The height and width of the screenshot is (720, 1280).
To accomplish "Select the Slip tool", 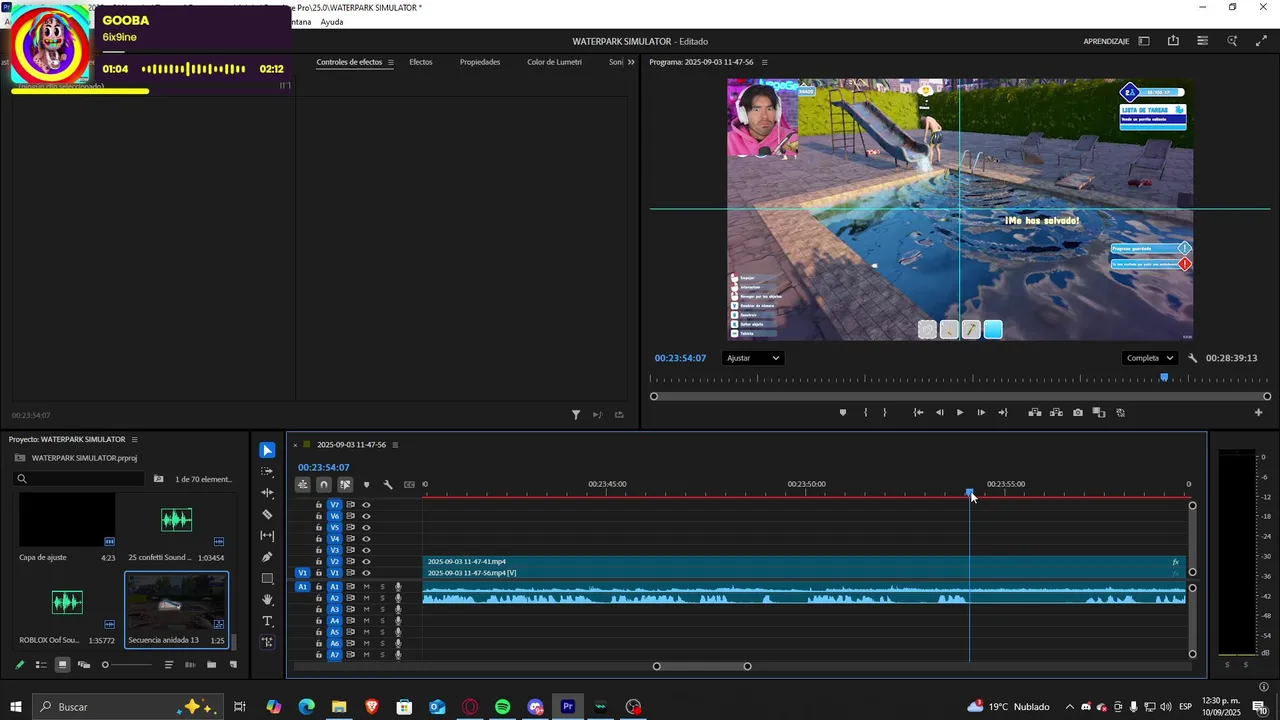I will click(x=267, y=536).
